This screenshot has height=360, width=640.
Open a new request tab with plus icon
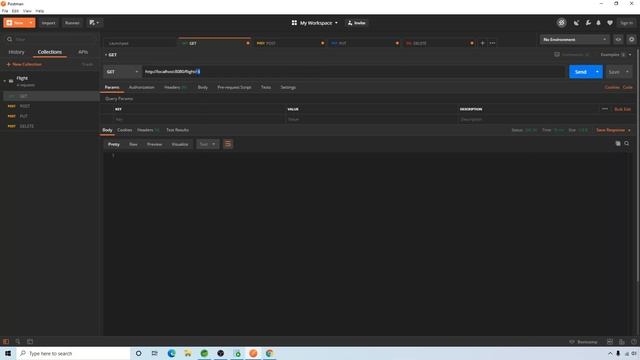[482, 43]
